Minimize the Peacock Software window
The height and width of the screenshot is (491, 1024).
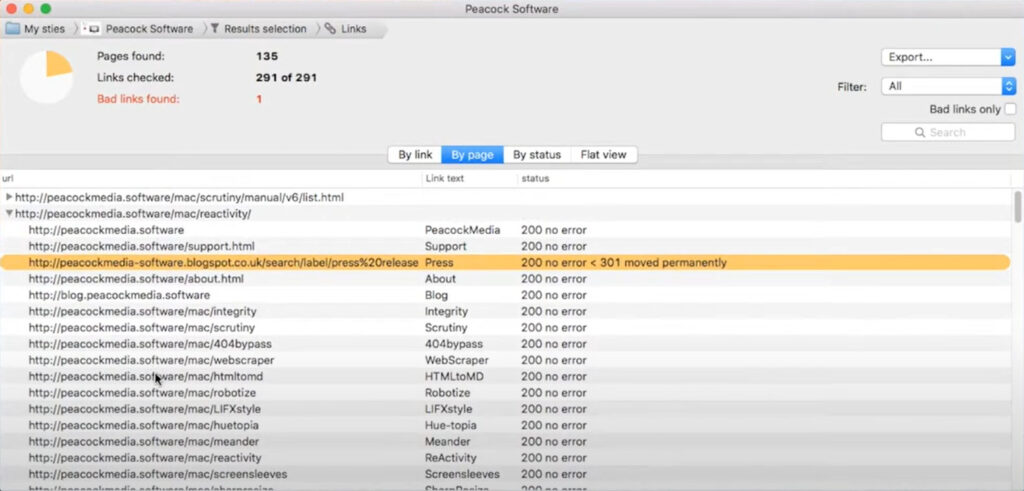28,8
